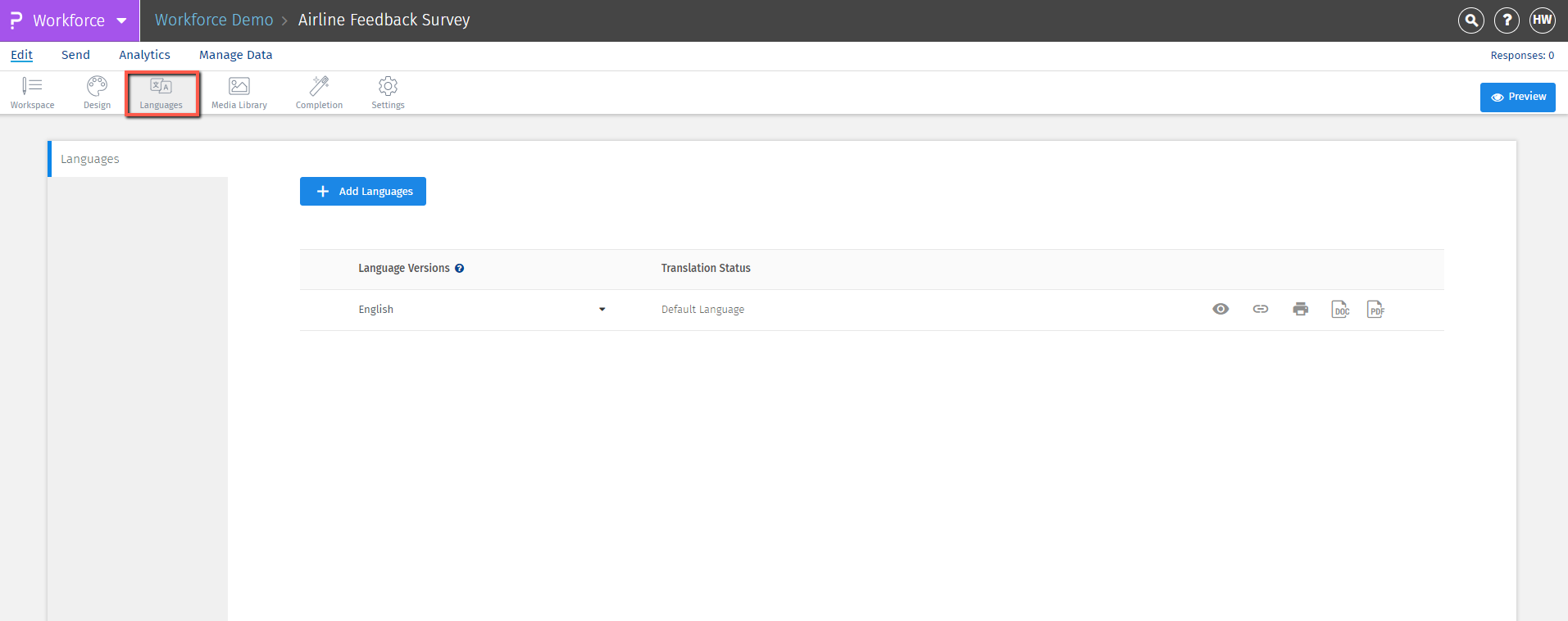The height and width of the screenshot is (621, 1568).
Task: Click the search magnifier icon
Action: (1471, 20)
